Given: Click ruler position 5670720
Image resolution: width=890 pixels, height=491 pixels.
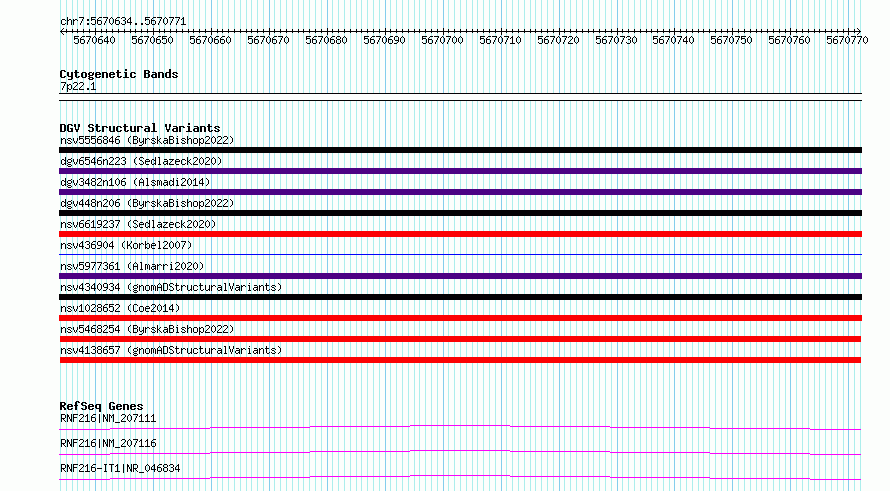Looking at the screenshot, I should click(558, 40).
